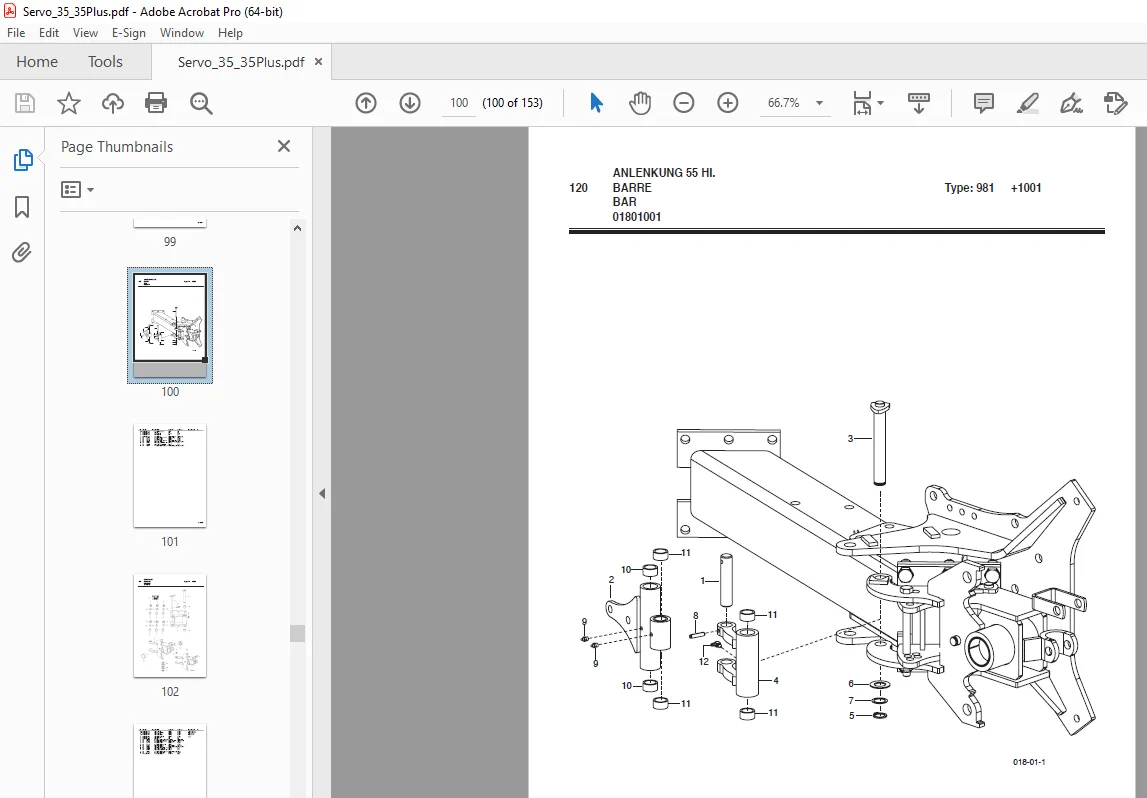Open the Help menu
Image resolution: width=1147 pixels, height=798 pixels.
pyautogui.click(x=230, y=33)
